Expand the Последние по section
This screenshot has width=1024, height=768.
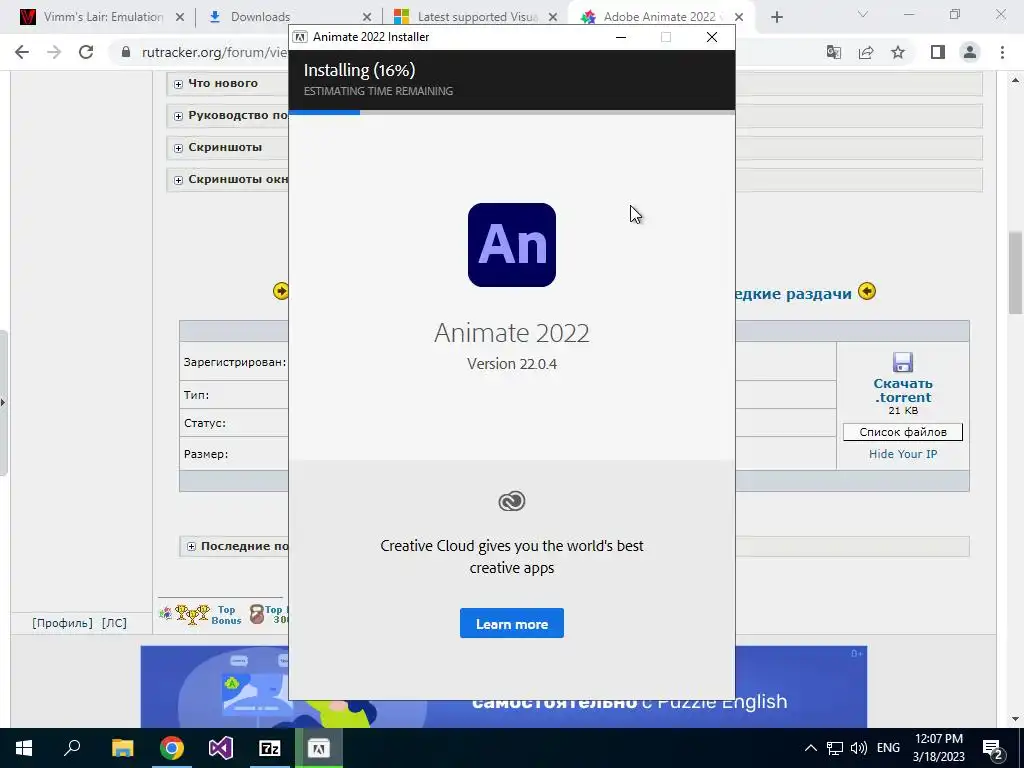tap(191, 547)
